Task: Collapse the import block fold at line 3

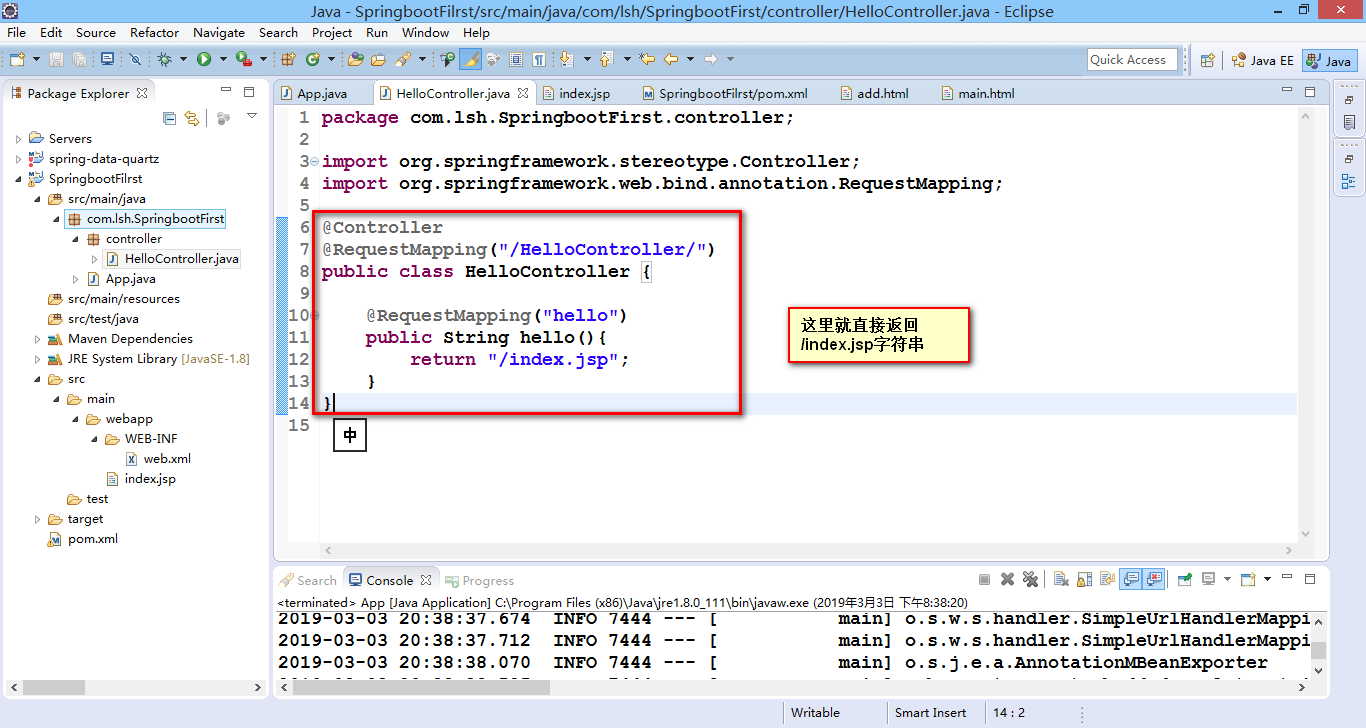Action: tap(314, 161)
